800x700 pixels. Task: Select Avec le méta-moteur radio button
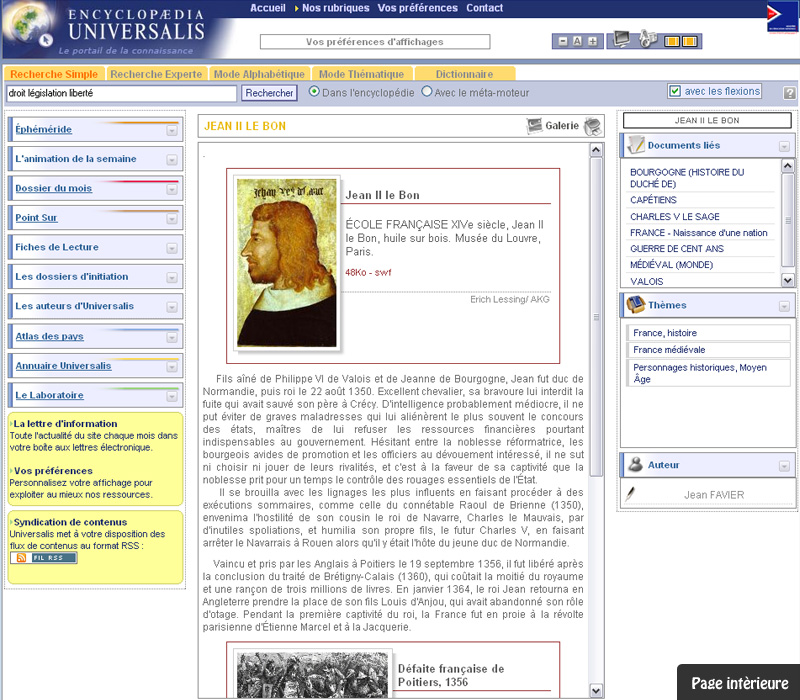[x=427, y=91]
